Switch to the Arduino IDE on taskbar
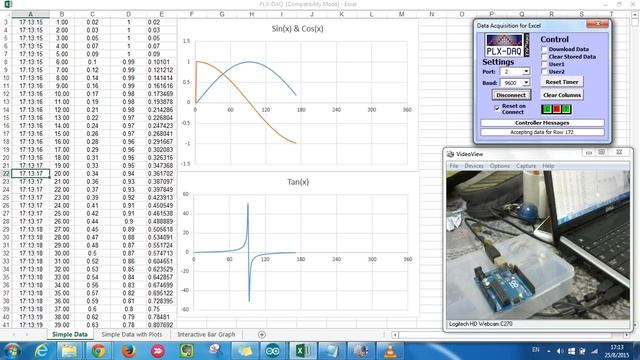 click(x=273, y=351)
